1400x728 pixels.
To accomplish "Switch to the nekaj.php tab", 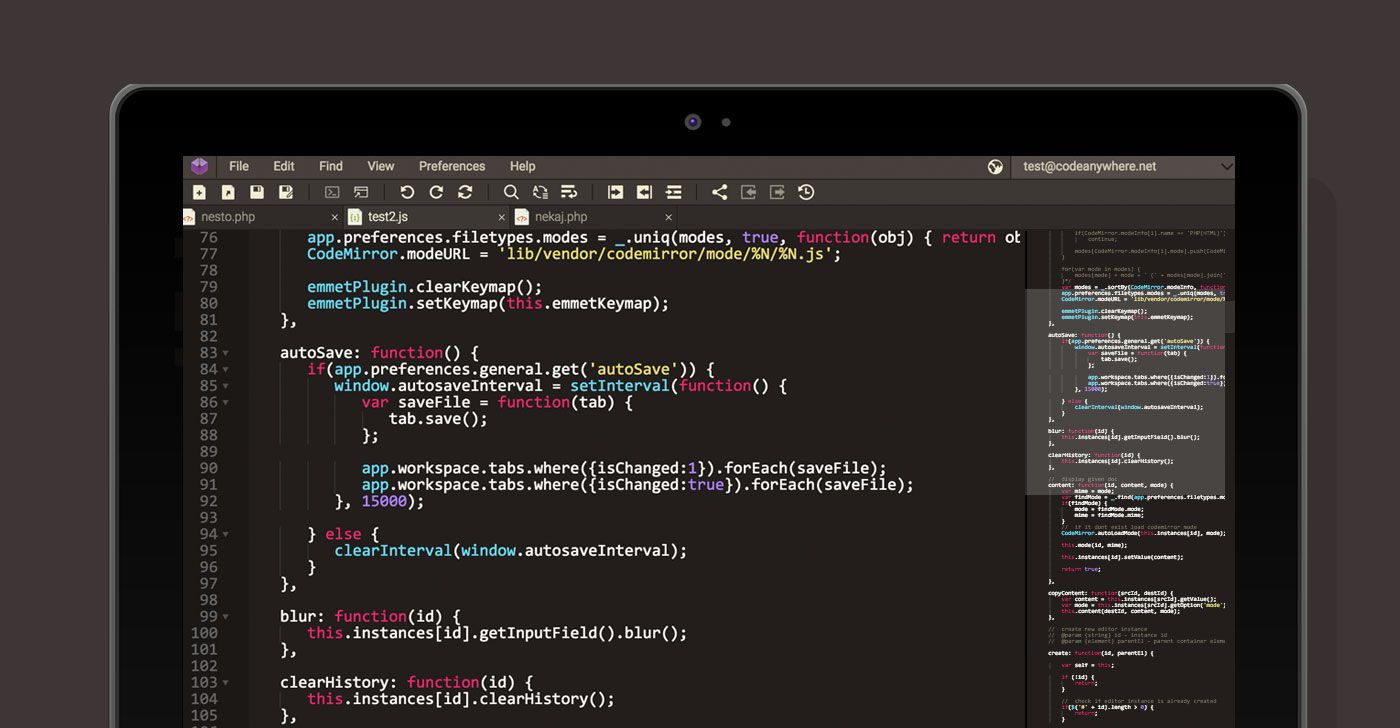I will coord(561,217).
